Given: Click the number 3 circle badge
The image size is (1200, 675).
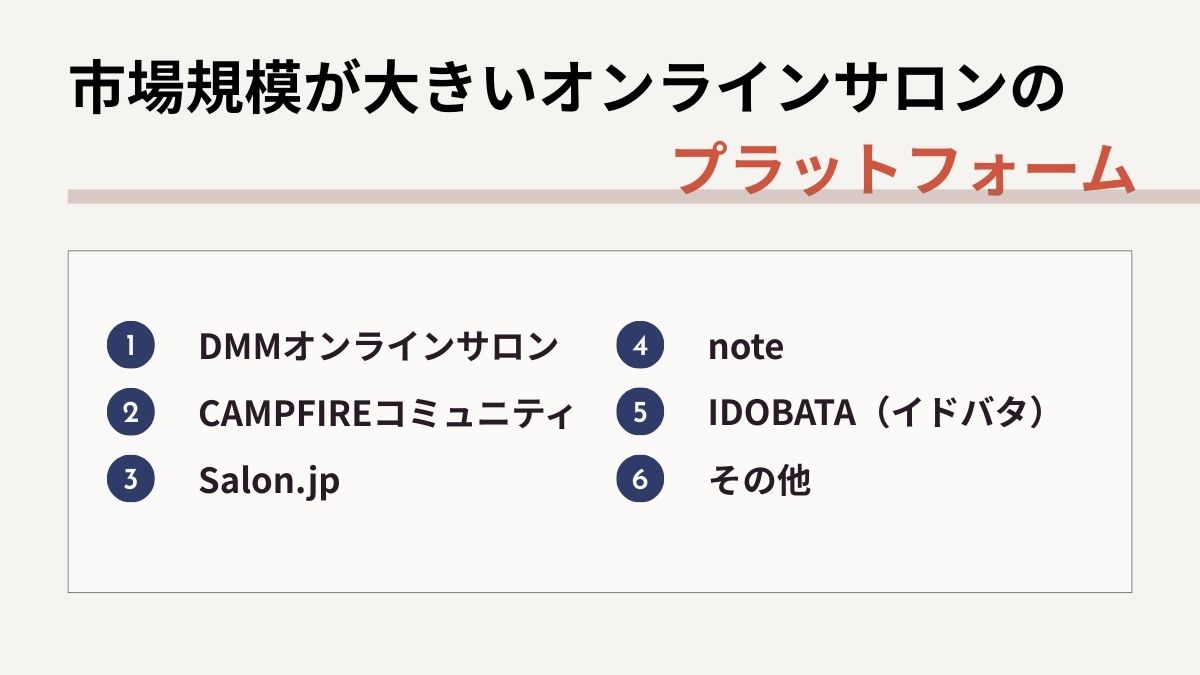Looking at the screenshot, I should click(x=131, y=480).
